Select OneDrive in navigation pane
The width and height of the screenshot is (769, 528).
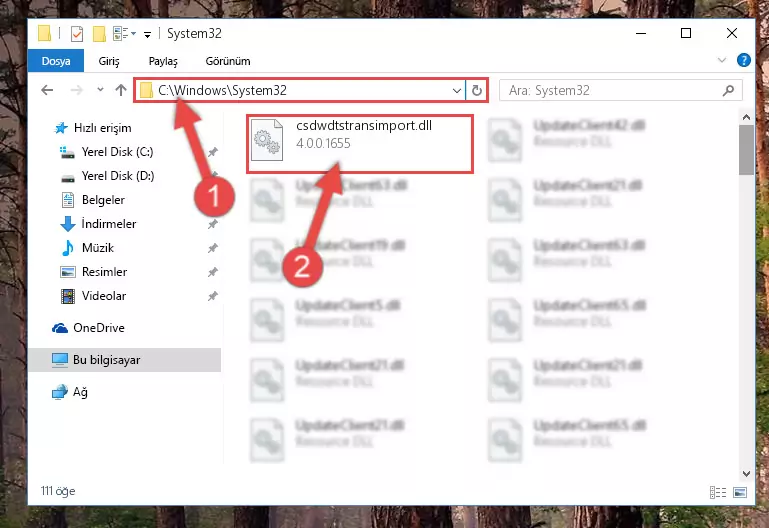pos(88,328)
